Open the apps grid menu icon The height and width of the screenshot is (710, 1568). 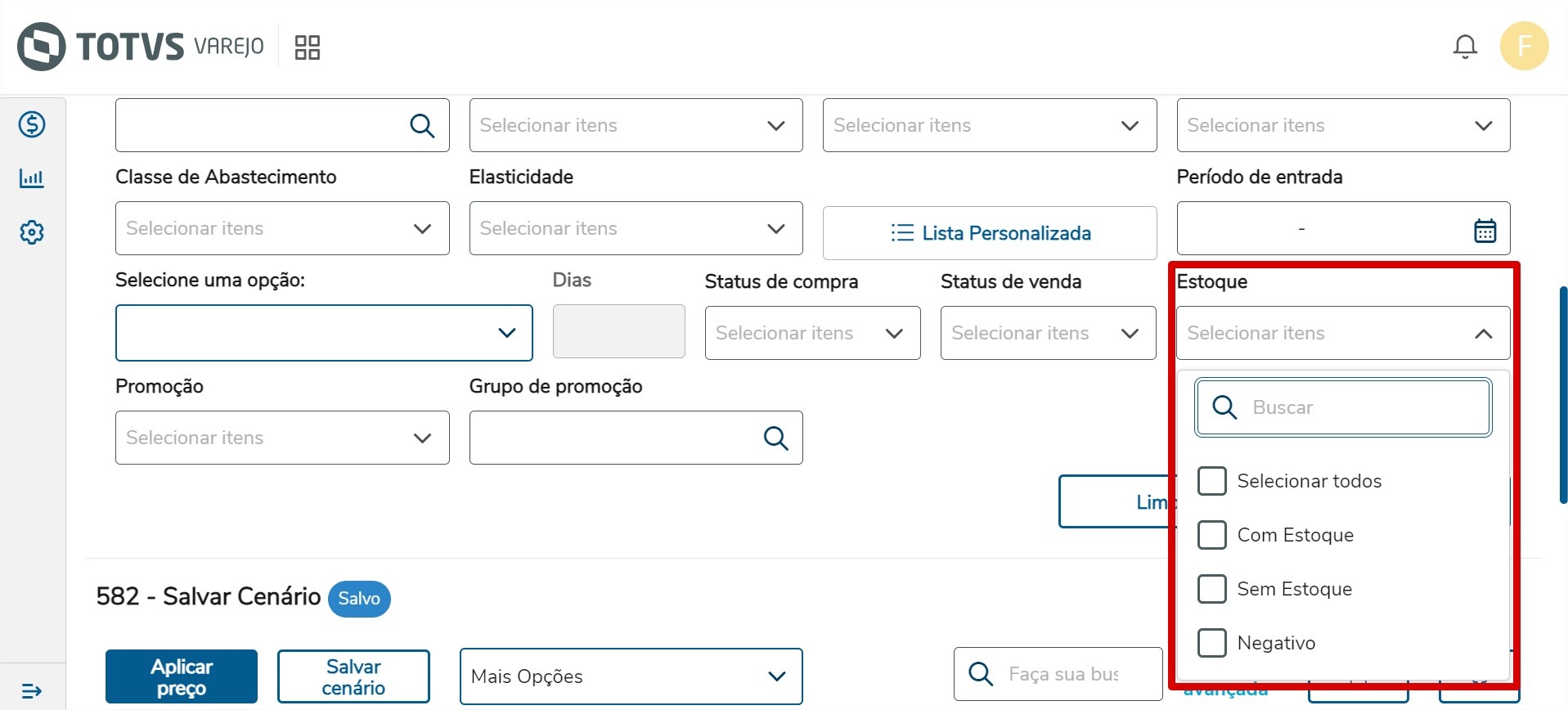[x=308, y=47]
